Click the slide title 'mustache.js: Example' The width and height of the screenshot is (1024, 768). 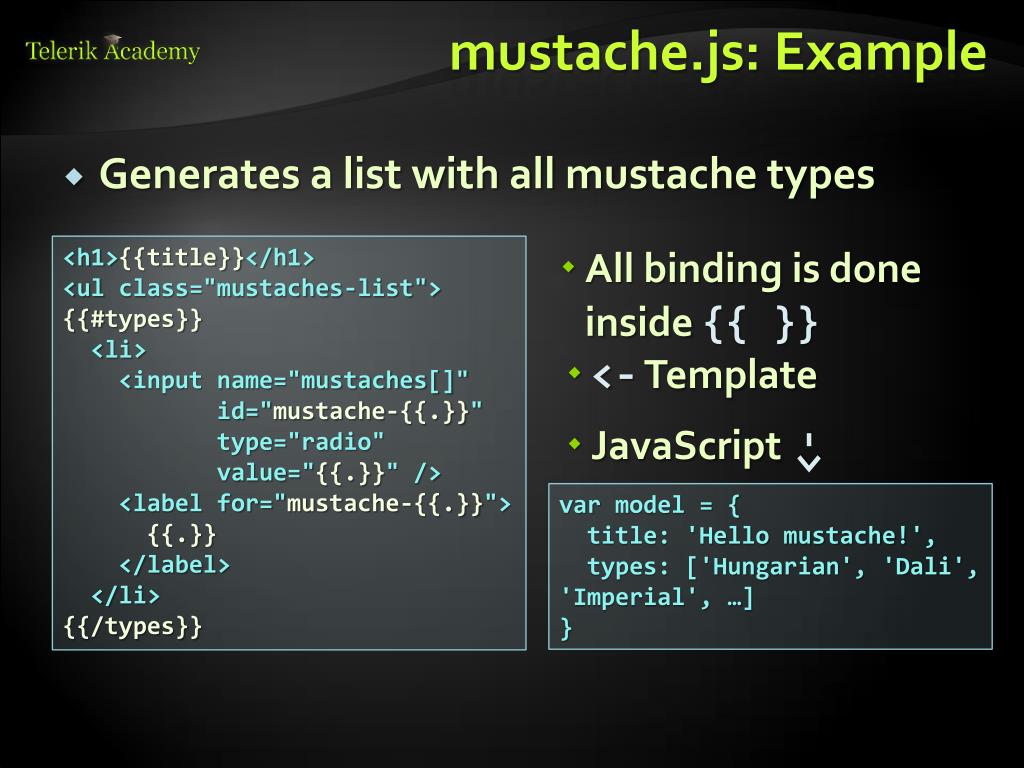coord(718,54)
